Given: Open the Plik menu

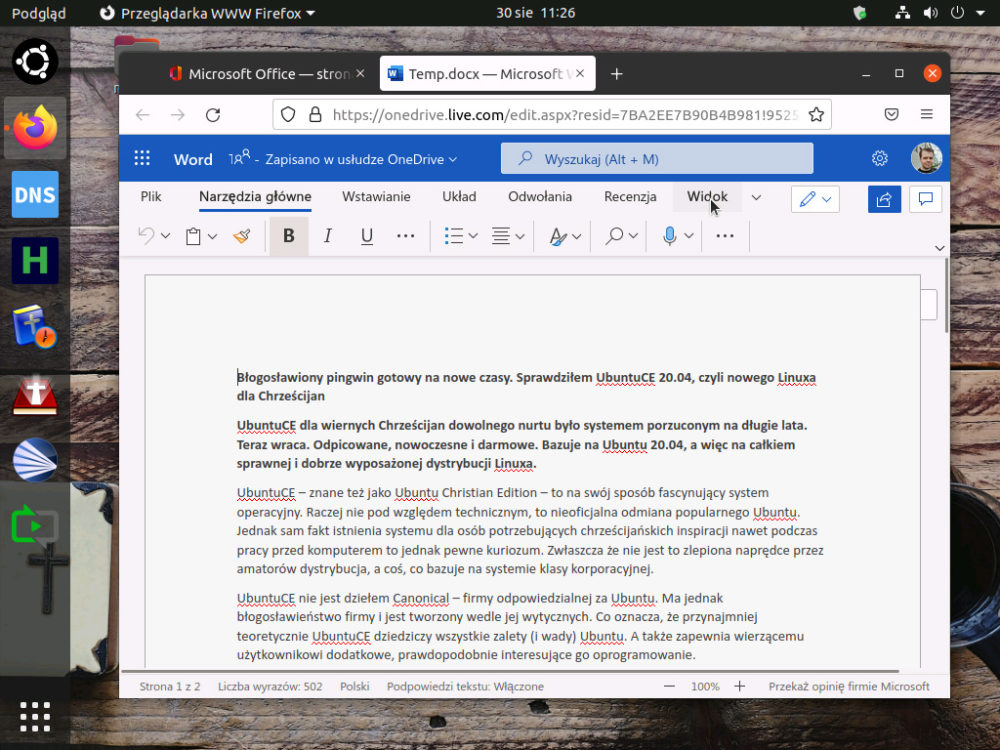Looking at the screenshot, I should point(151,196).
